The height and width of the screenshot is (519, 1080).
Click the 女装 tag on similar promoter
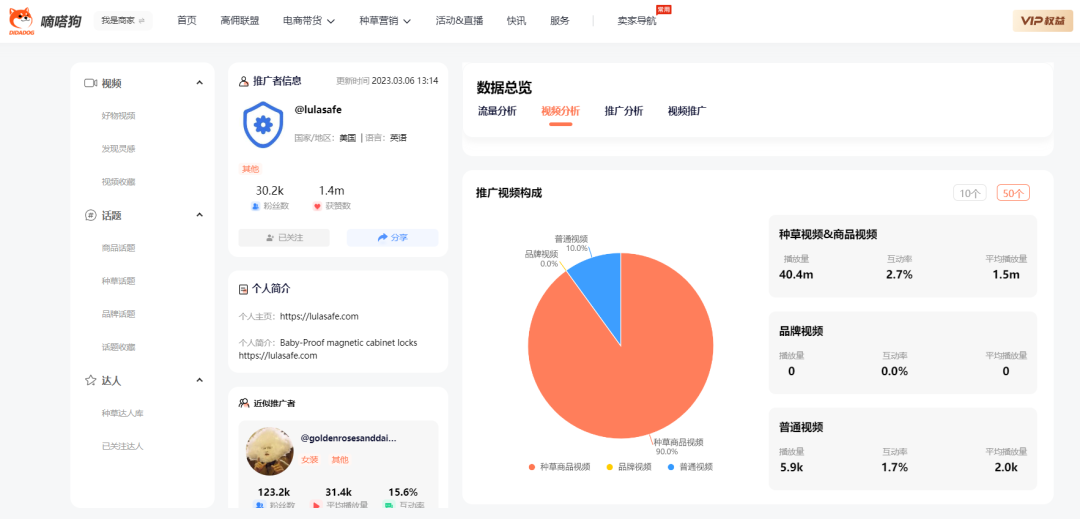310,460
